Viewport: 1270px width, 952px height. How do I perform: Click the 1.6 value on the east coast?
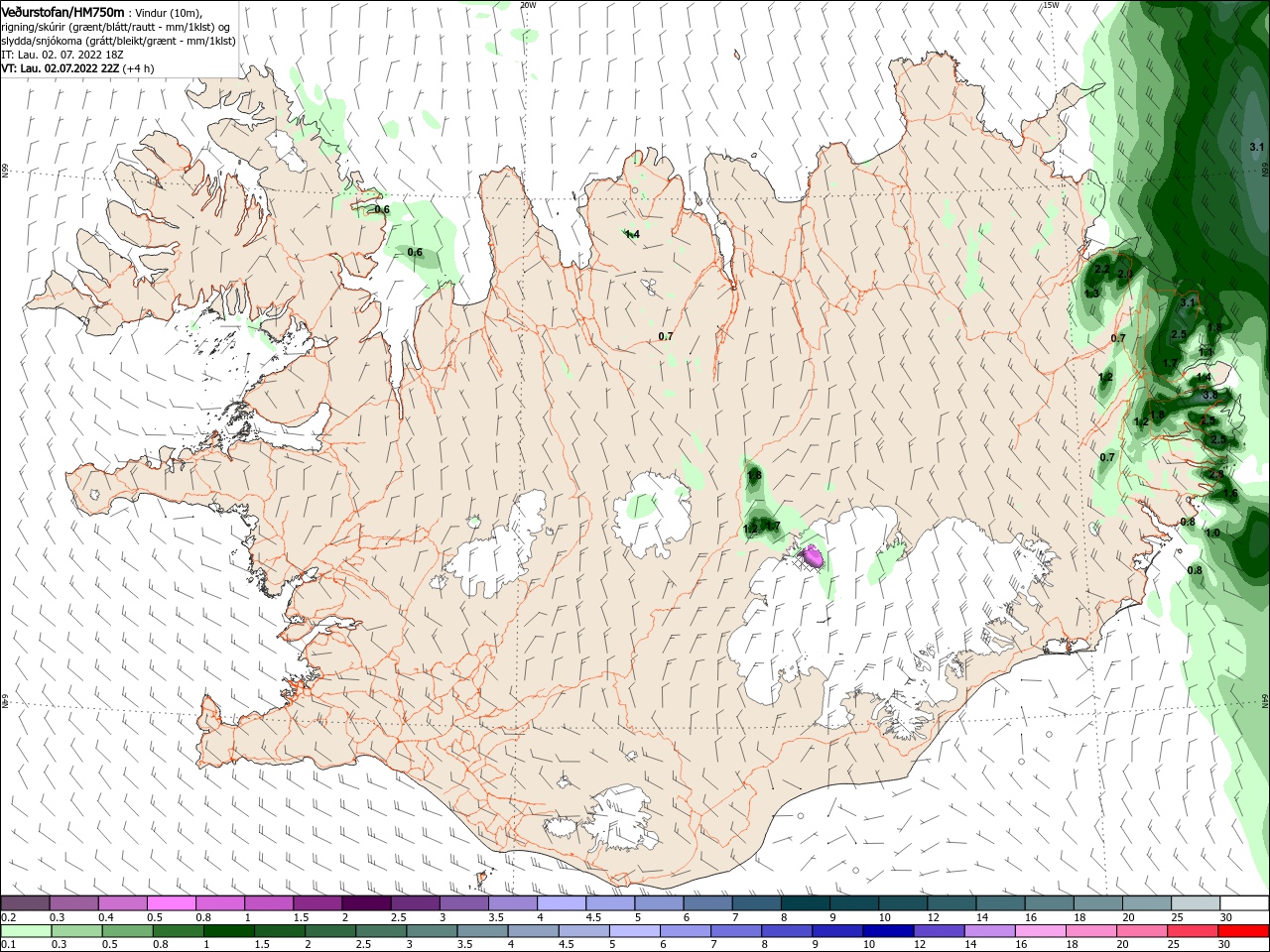[1230, 493]
